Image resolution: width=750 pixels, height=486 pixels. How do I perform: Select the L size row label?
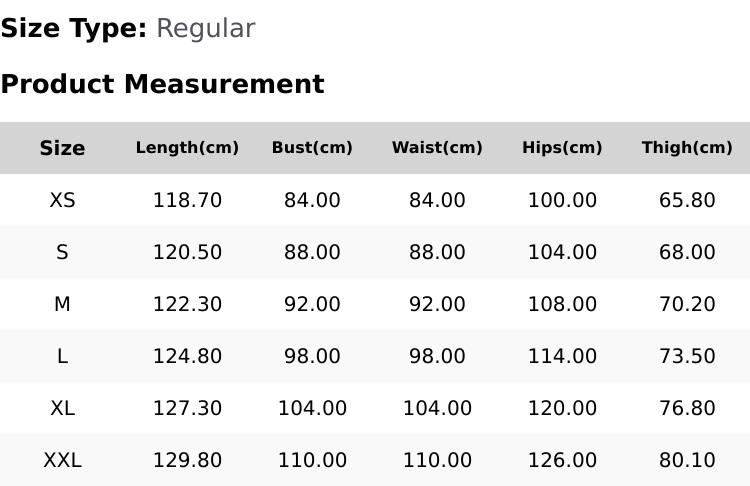tap(62, 356)
